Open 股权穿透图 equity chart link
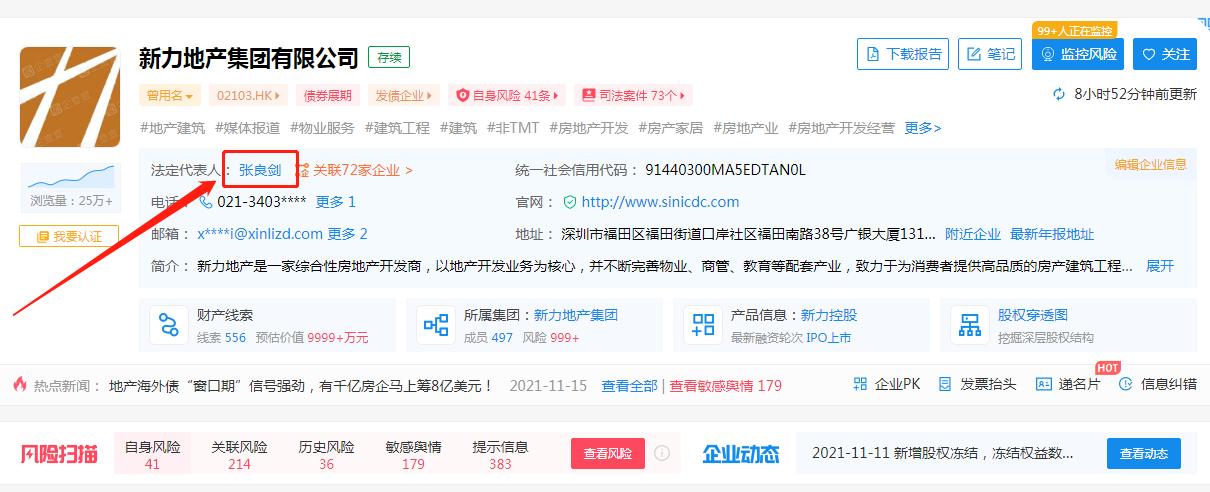 tap(1033, 315)
